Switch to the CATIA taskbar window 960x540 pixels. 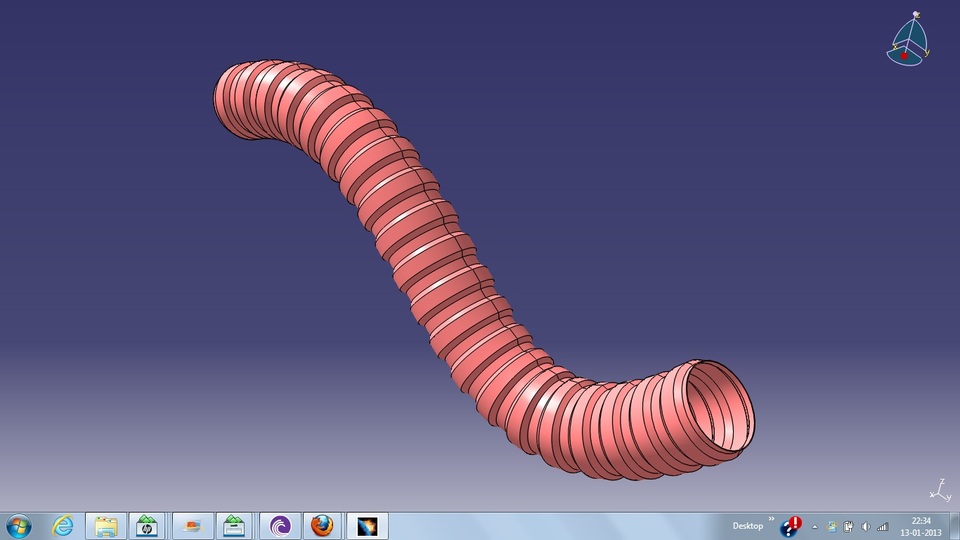click(x=367, y=526)
